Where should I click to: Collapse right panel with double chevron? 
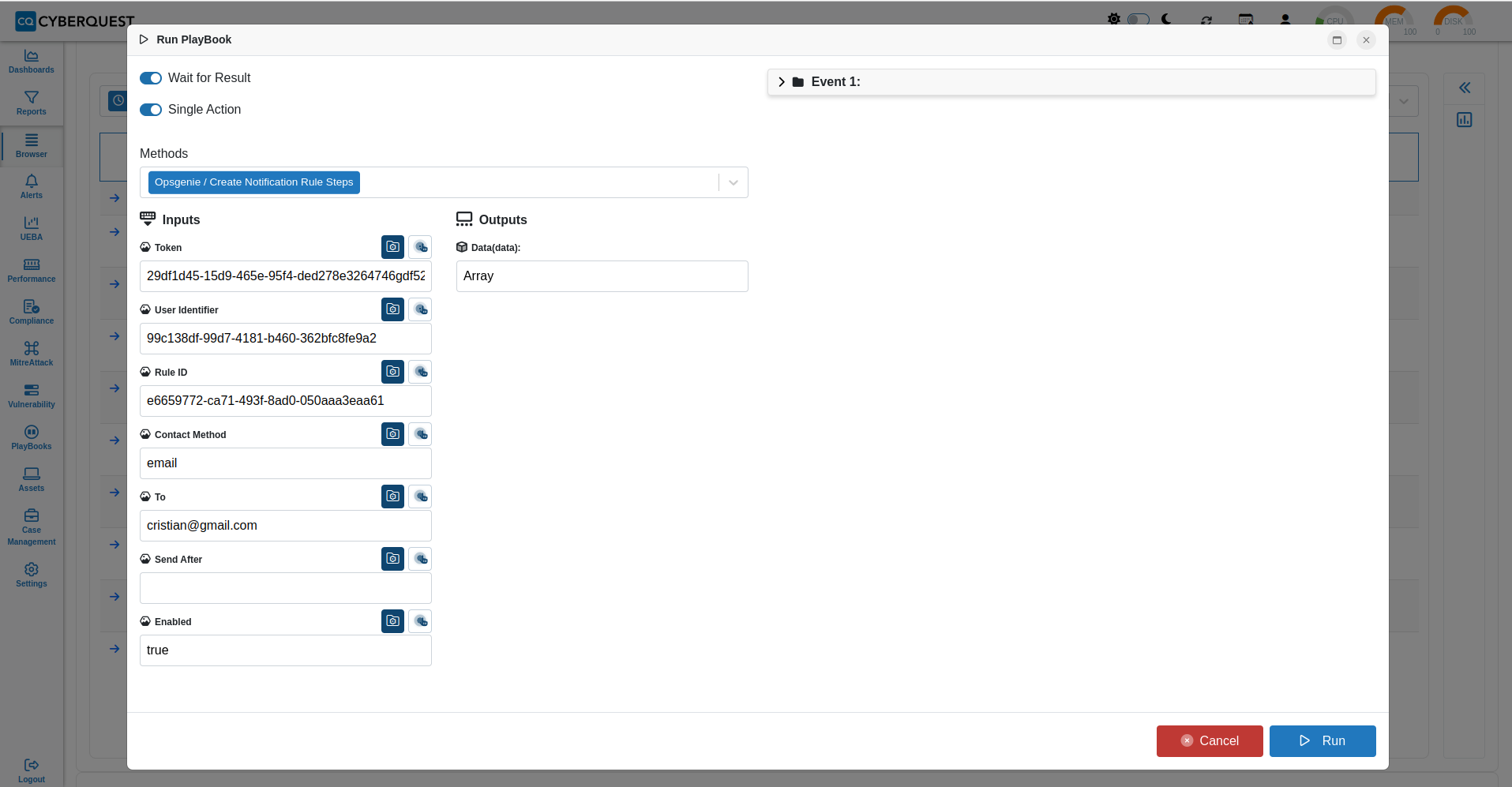(x=1465, y=88)
